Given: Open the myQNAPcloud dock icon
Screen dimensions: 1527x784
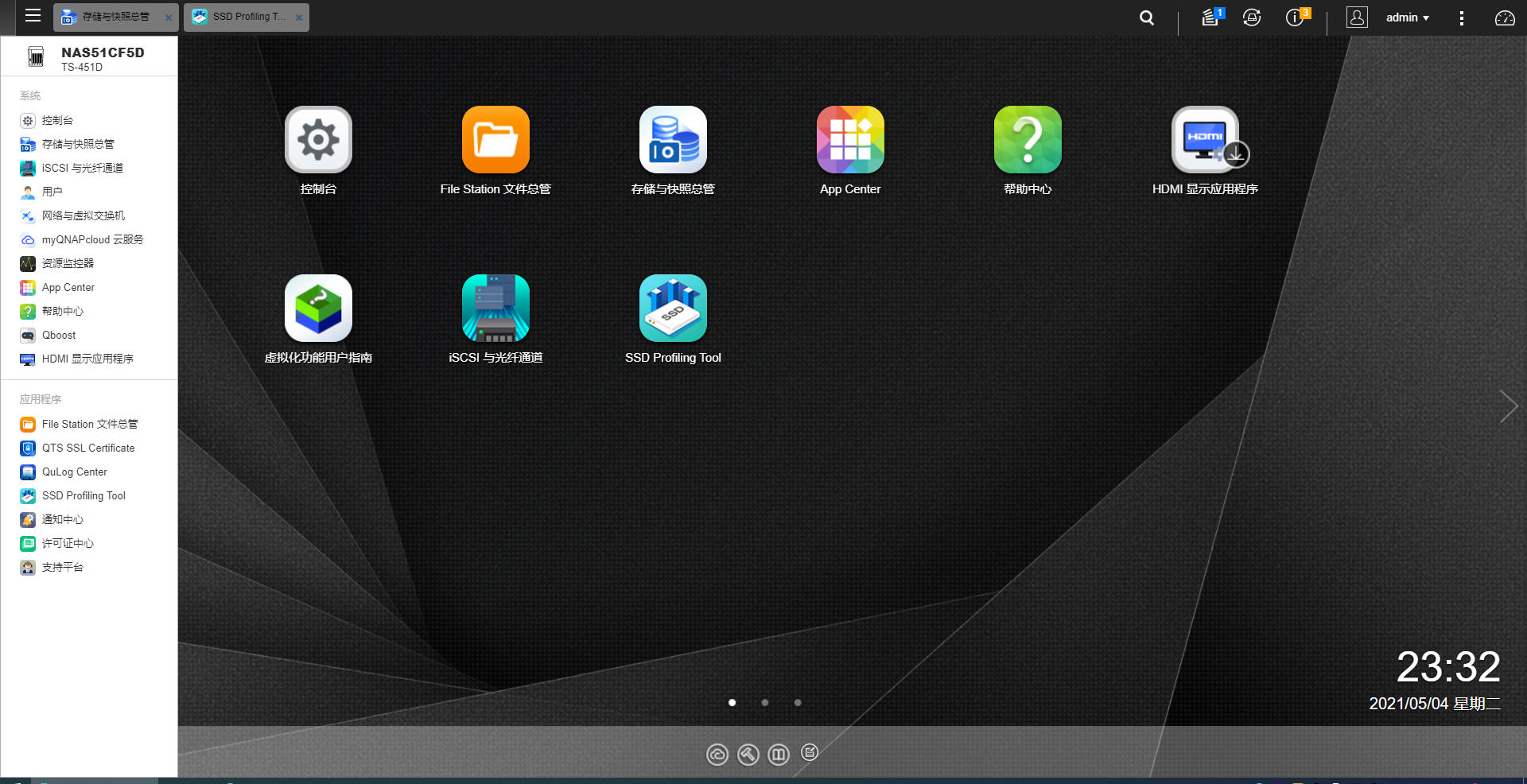Looking at the screenshot, I should [717, 754].
